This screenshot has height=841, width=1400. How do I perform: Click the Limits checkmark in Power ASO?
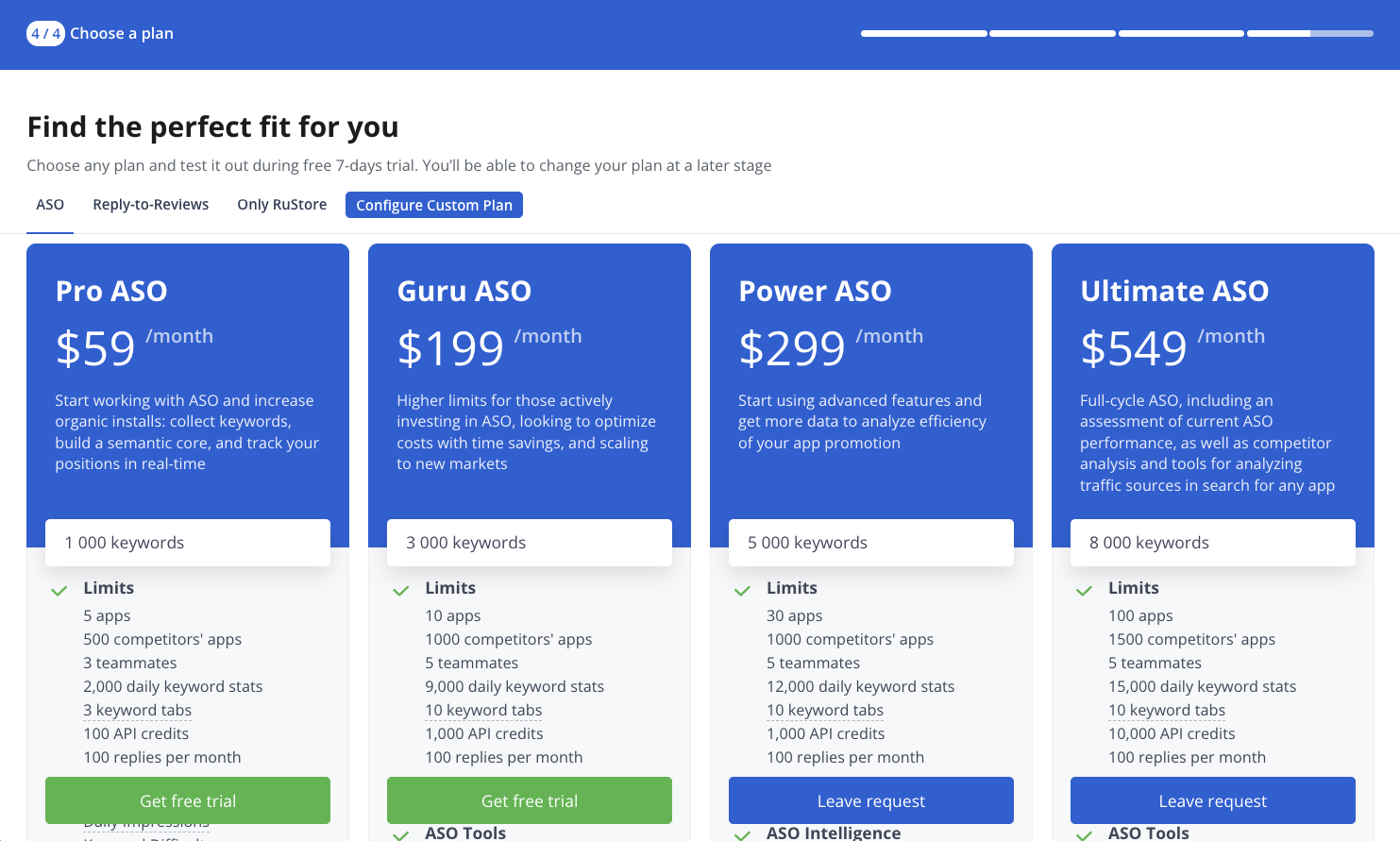743,591
